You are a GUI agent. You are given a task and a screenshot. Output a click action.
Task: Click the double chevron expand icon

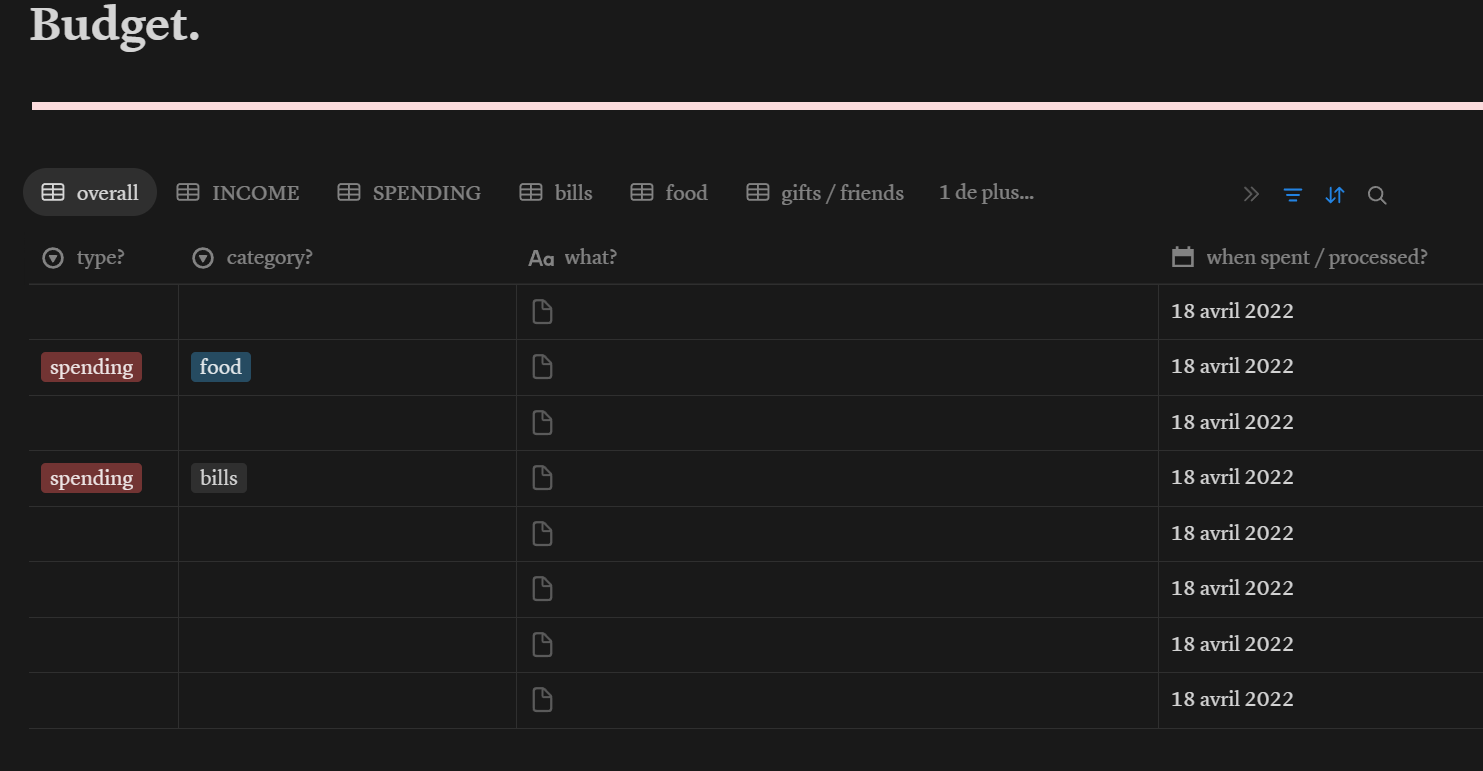tap(1251, 194)
